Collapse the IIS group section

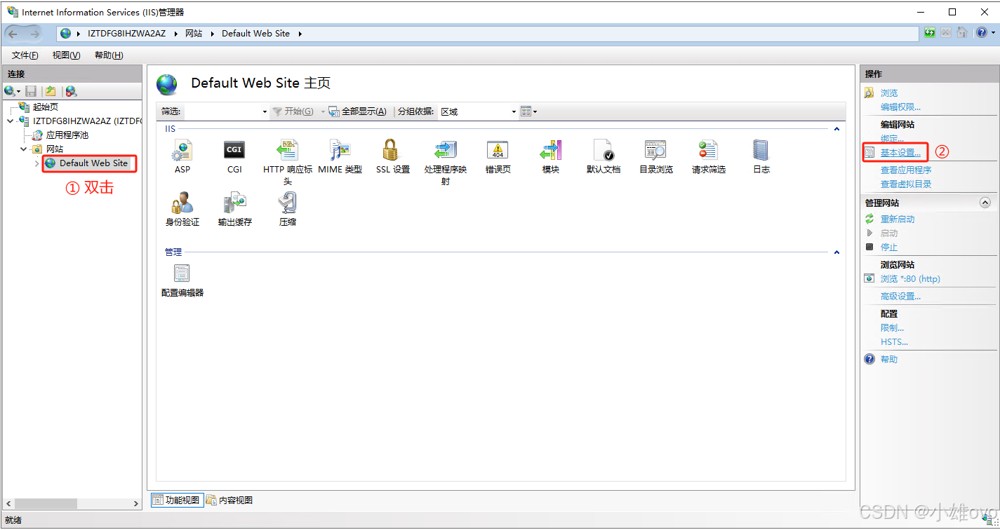pos(836,130)
